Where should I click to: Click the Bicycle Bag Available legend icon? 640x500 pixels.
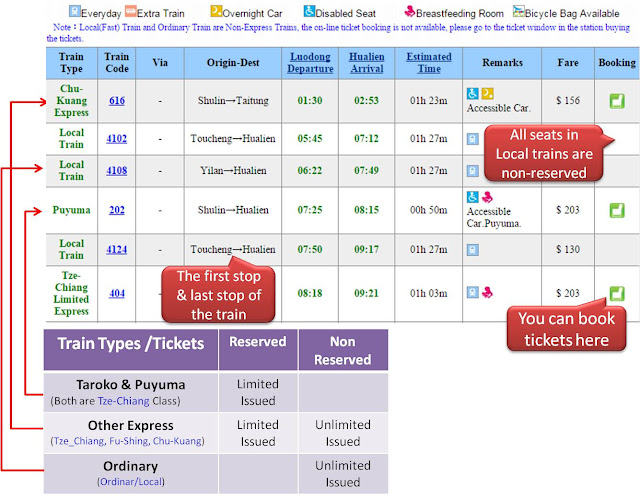click(519, 11)
